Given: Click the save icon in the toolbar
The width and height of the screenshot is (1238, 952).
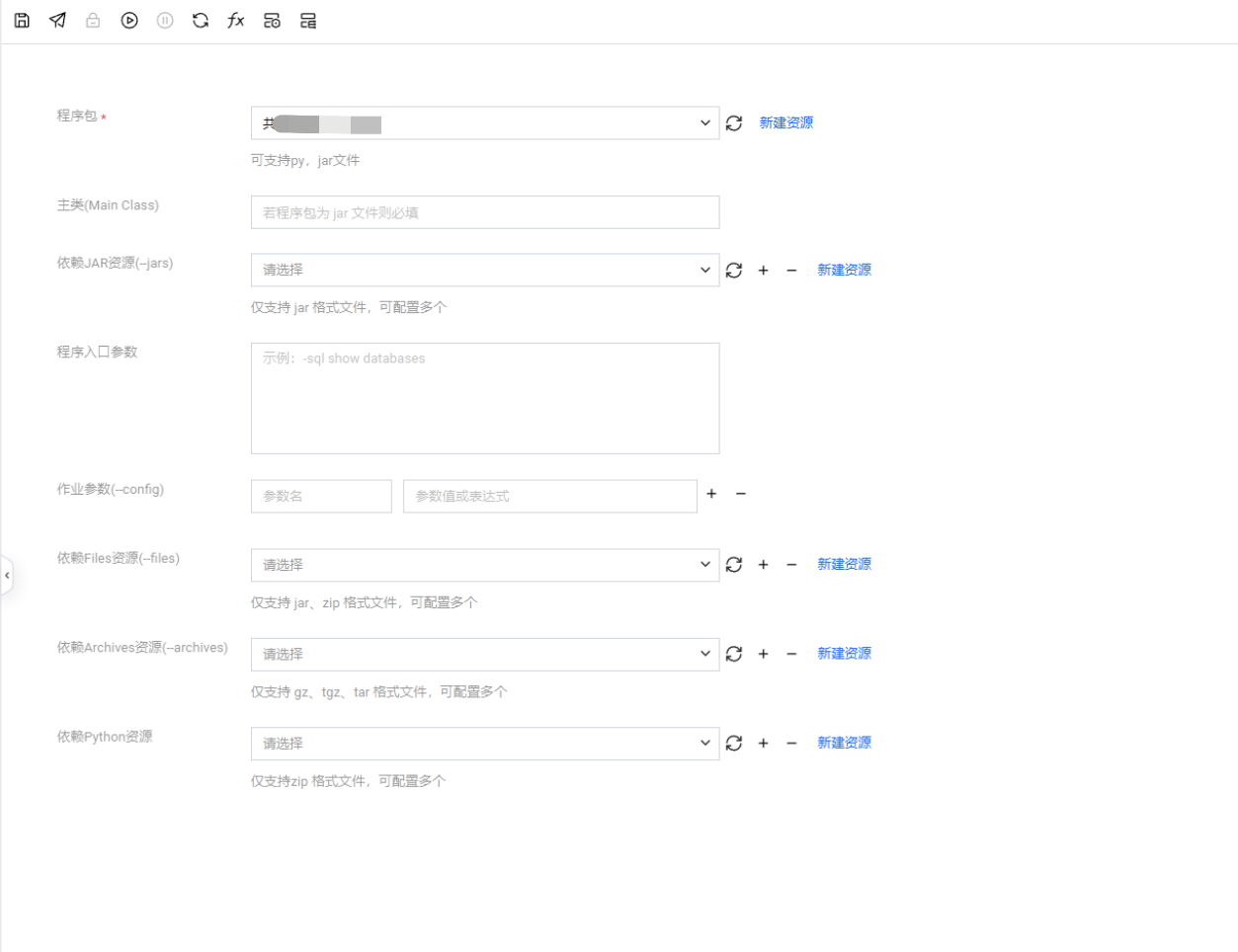Looking at the screenshot, I should tap(22, 20).
